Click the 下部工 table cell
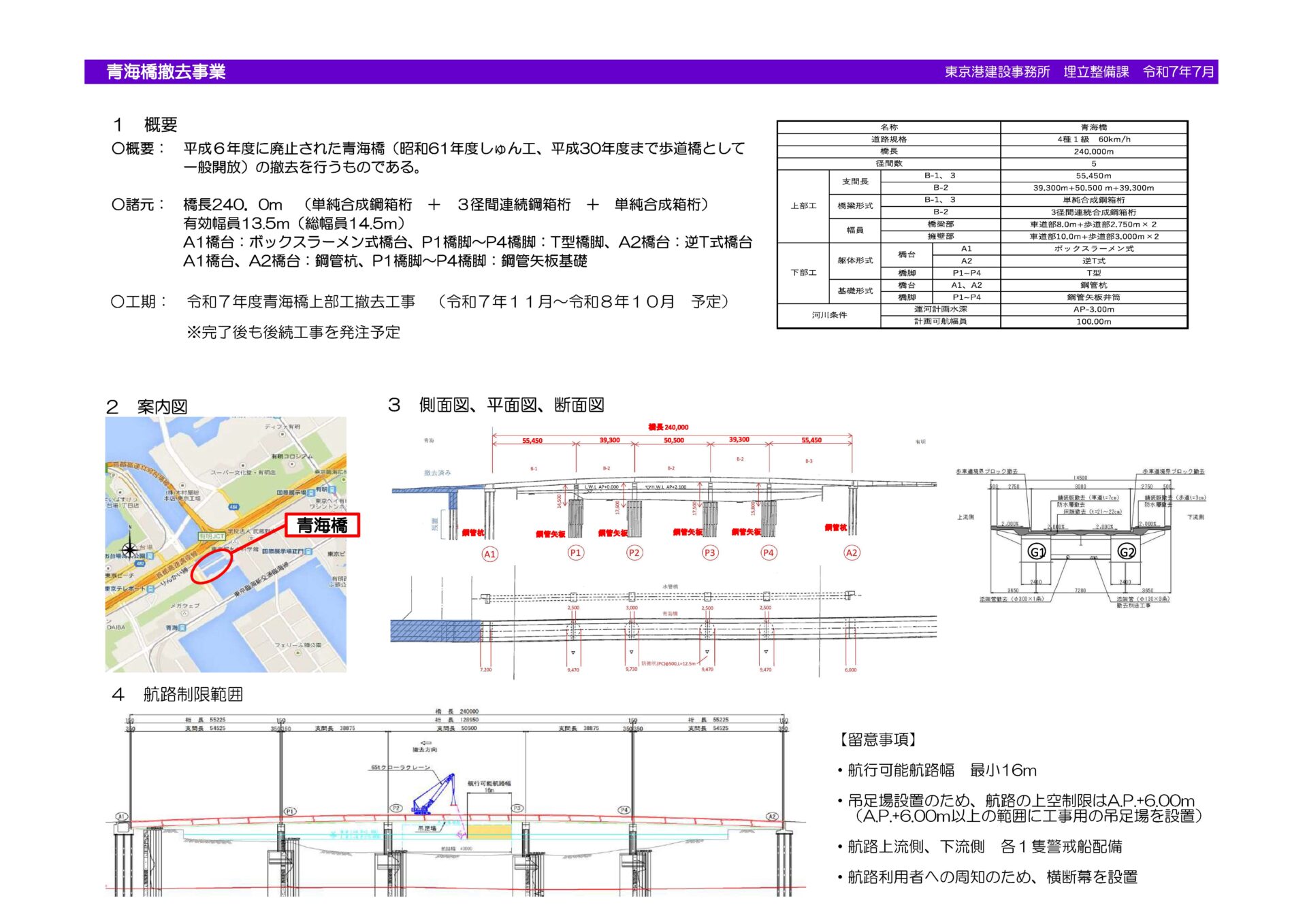This screenshot has width=1307, height=924. (x=803, y=273)
